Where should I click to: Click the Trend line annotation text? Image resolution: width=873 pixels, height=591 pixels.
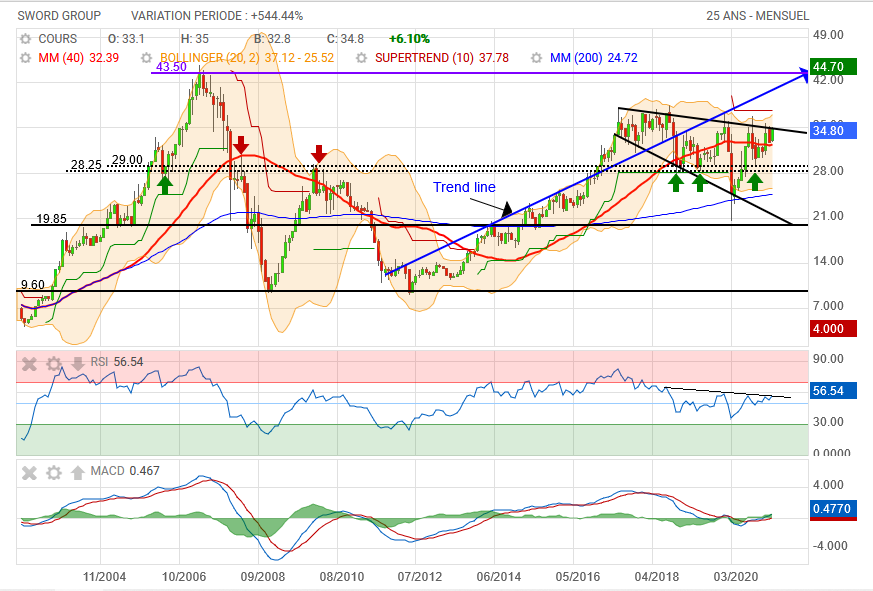[464, 187]
